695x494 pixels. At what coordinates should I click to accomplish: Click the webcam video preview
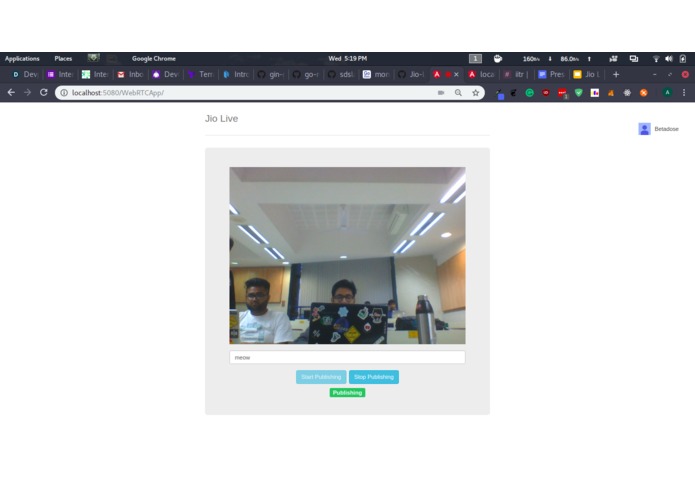click(x=347, y=255)
